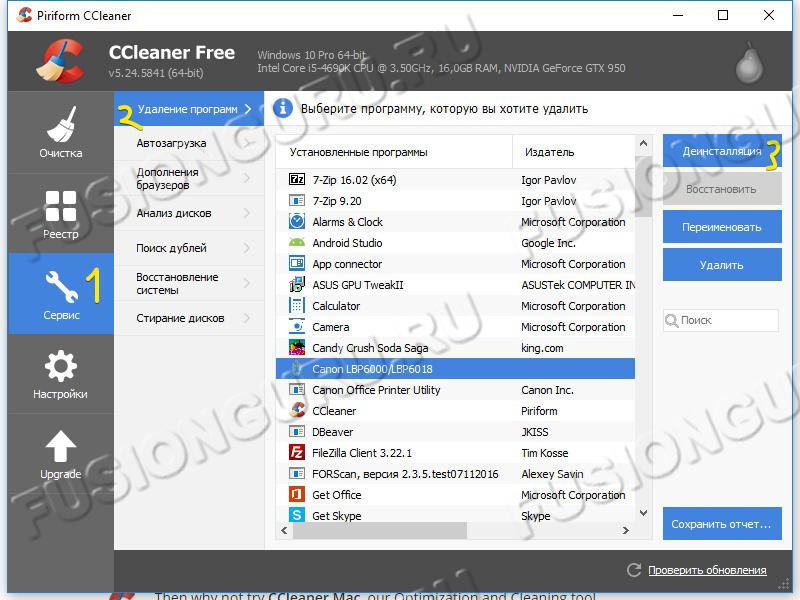
Task: Click the Alexey Savin publisher cell
Action: click(552, 474)
